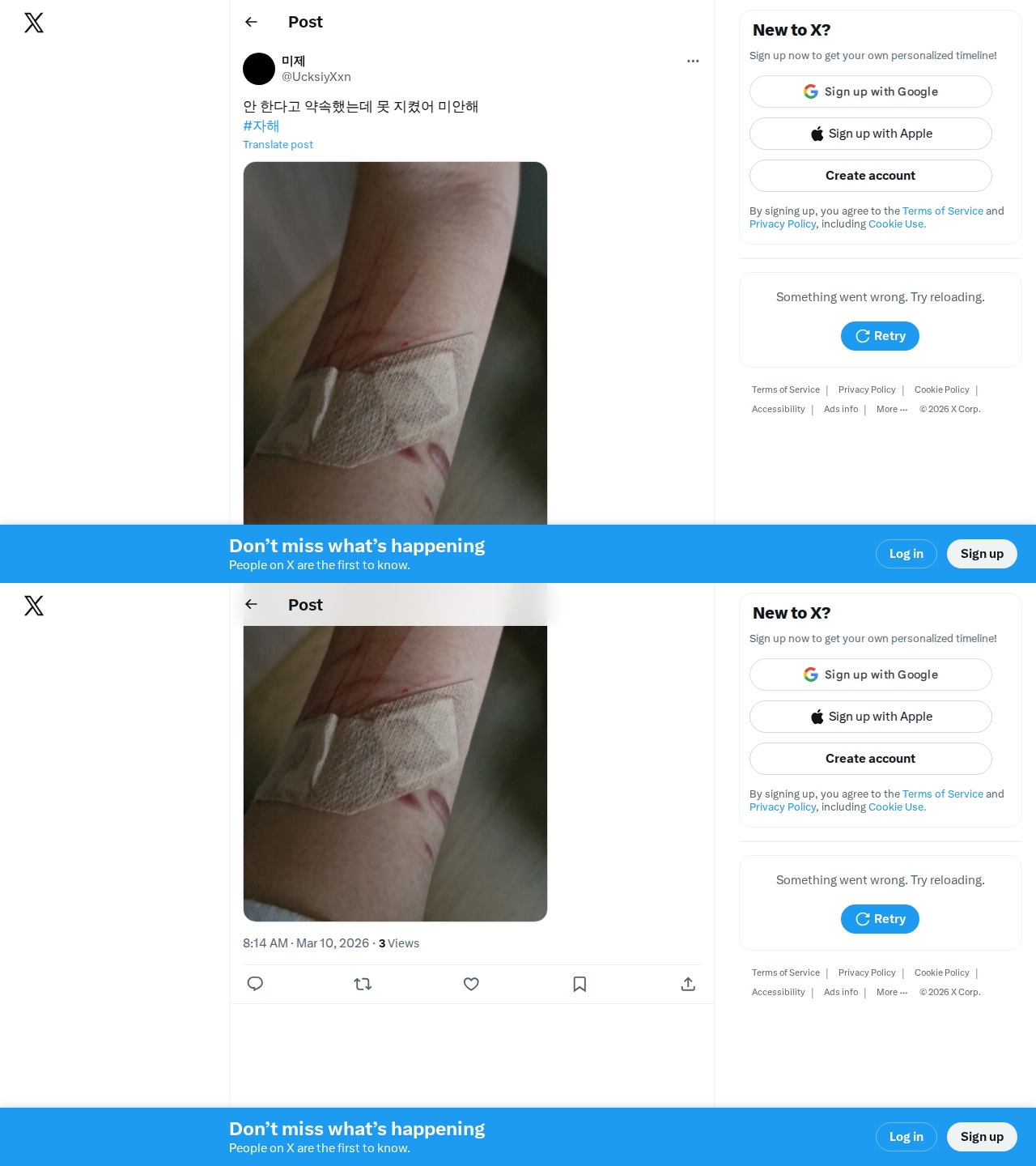Click Retry next to the post timestamp row
The height and width of the screenshot is (1166, 1036).
click(880, 919)
